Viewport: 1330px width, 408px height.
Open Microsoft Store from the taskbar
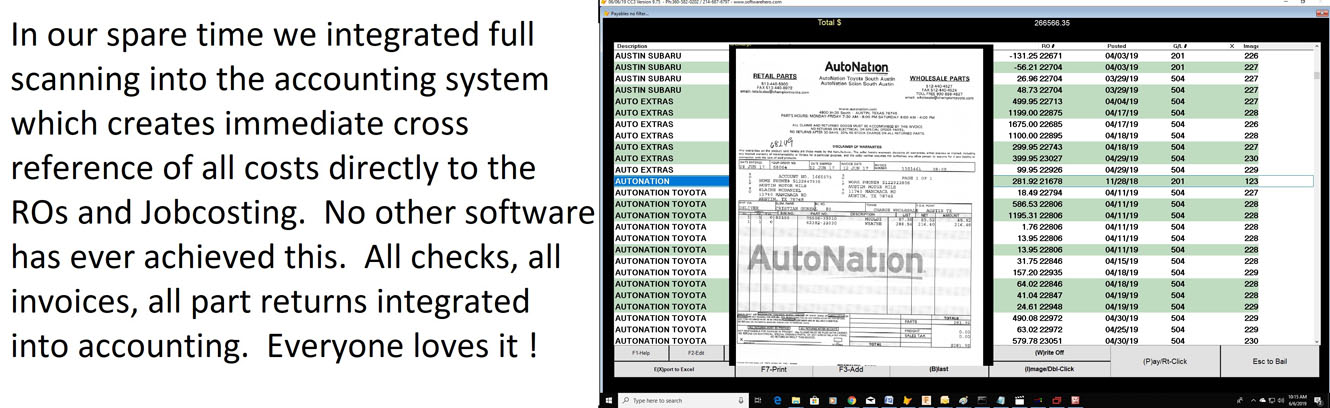[815, 400]
